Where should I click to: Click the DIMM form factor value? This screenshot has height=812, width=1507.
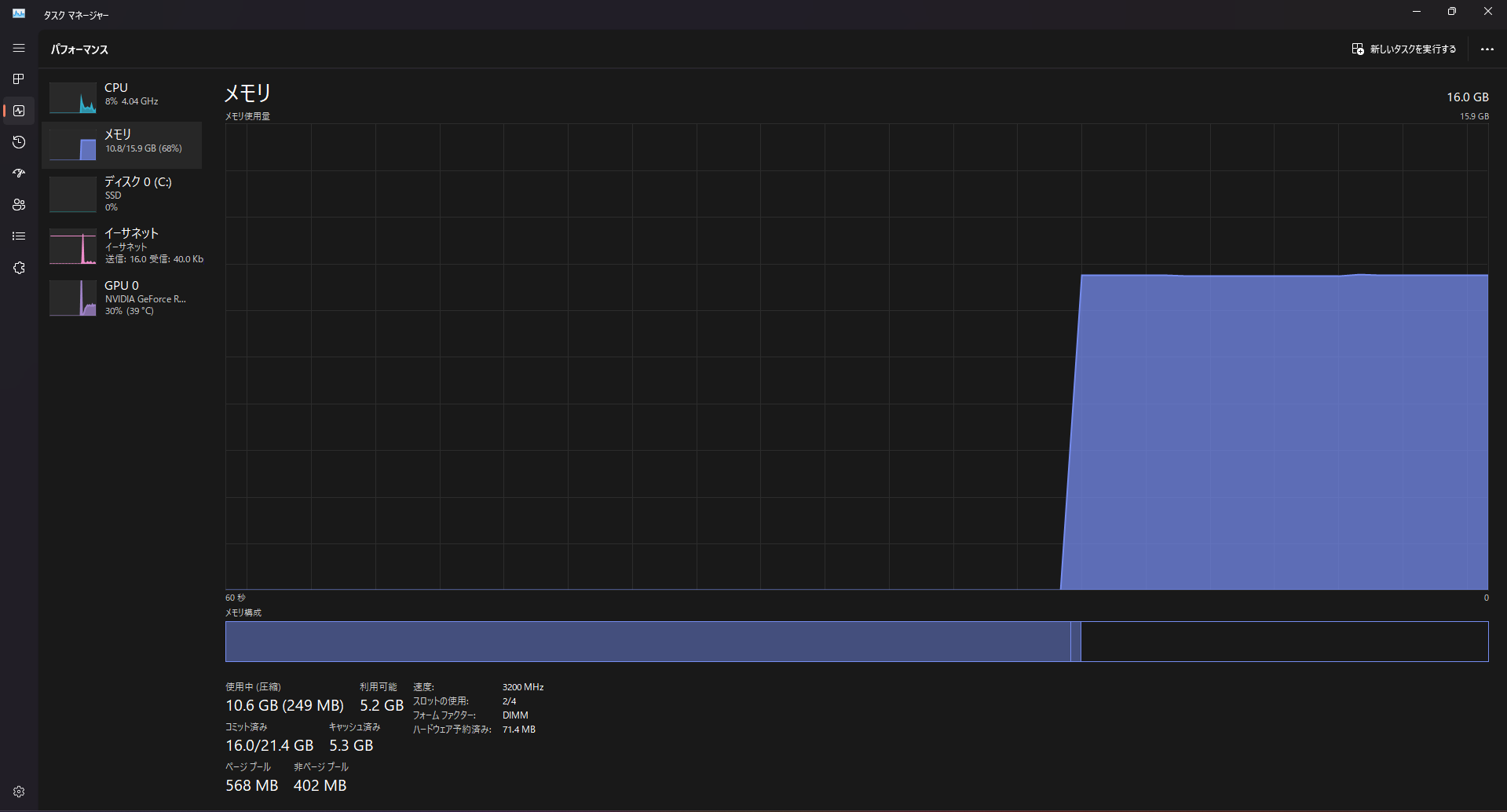(x=515, y=715)
